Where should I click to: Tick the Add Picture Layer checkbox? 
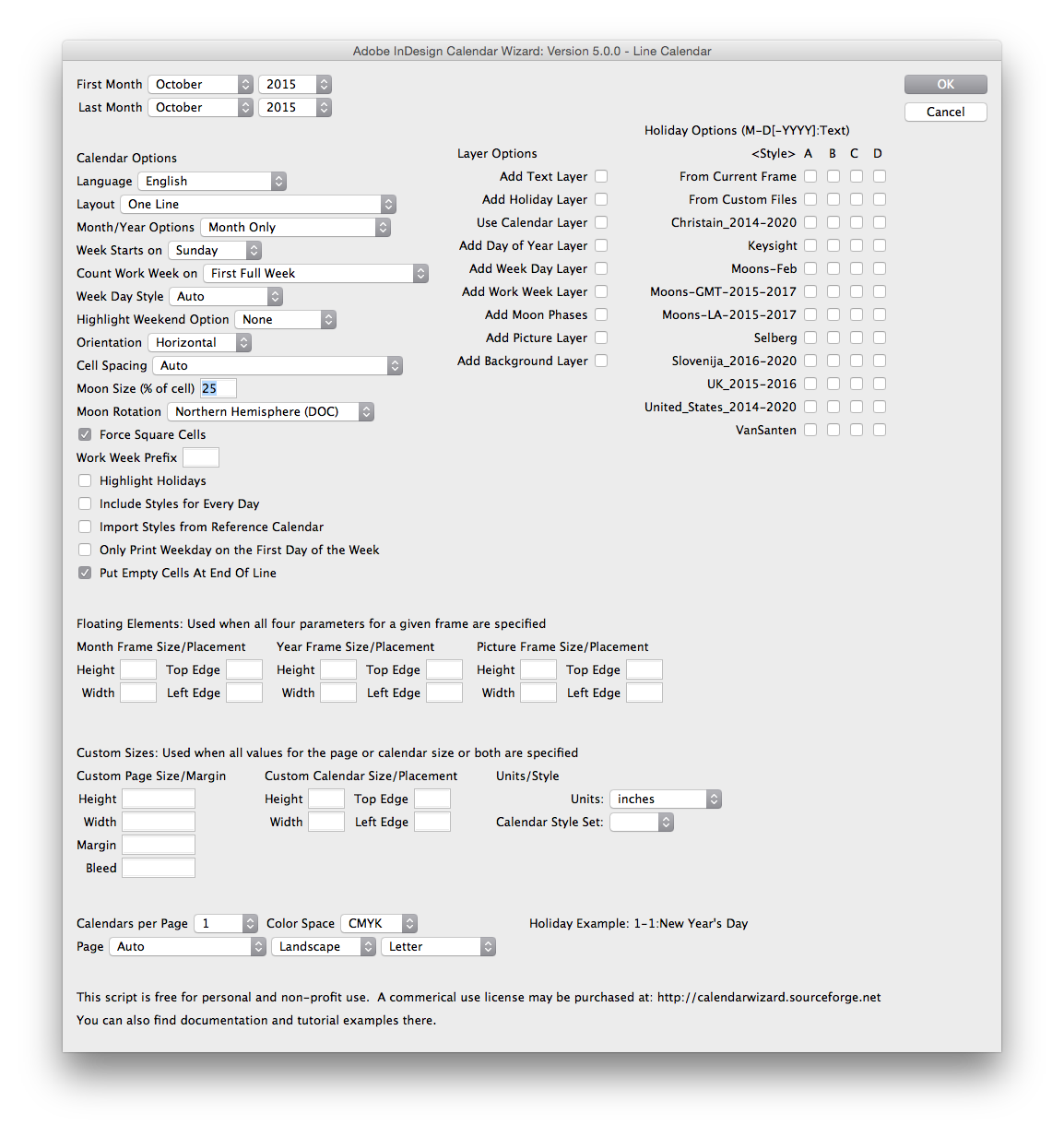601,338
